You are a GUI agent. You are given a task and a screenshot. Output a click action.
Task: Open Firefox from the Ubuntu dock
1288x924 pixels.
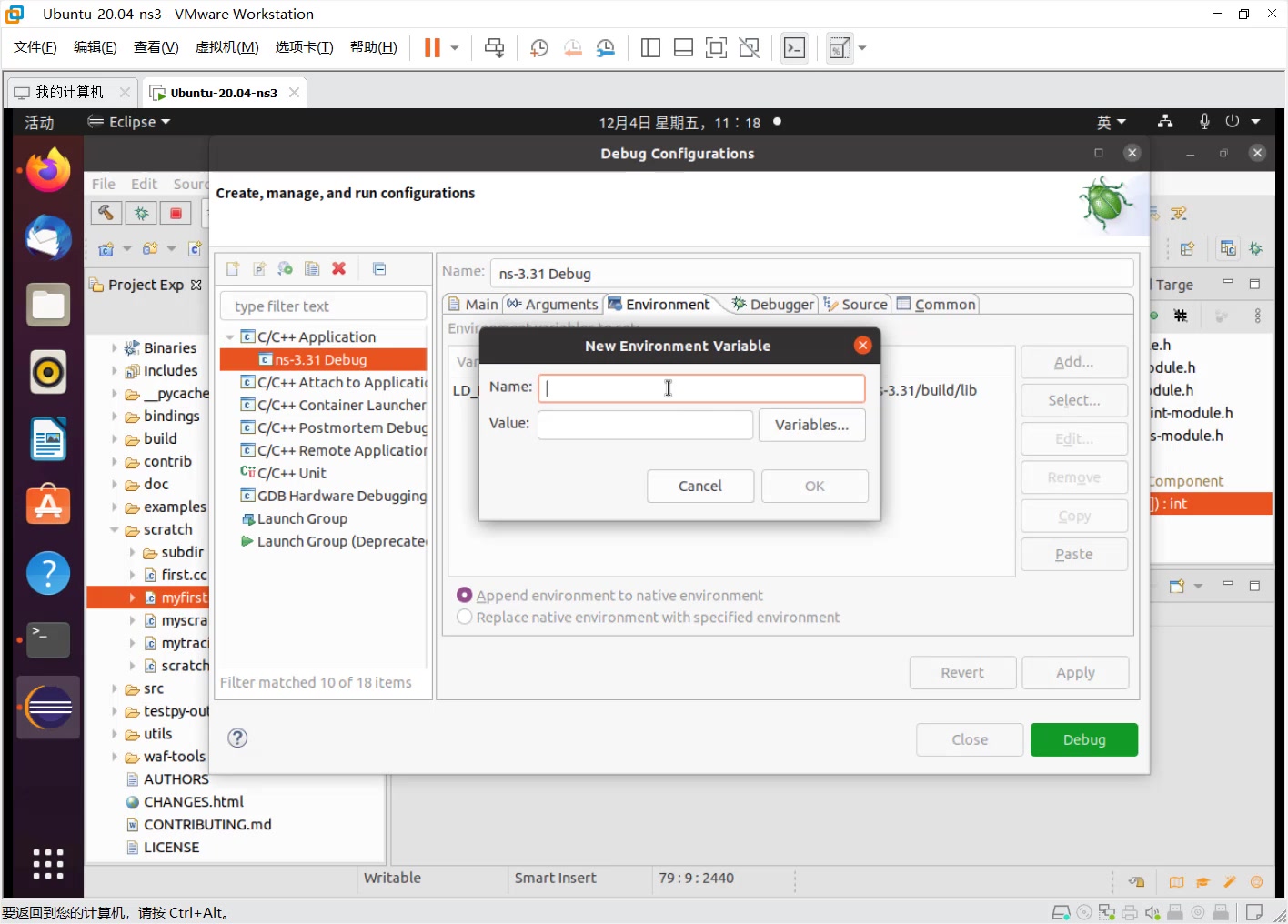tap(48, 170)
